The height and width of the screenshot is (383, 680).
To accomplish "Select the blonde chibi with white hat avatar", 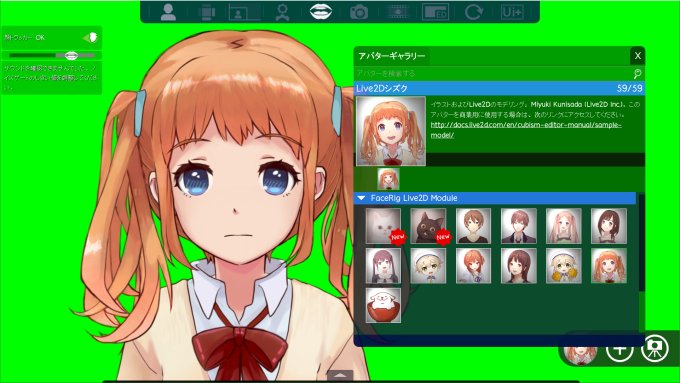I will tap(428, 266).
